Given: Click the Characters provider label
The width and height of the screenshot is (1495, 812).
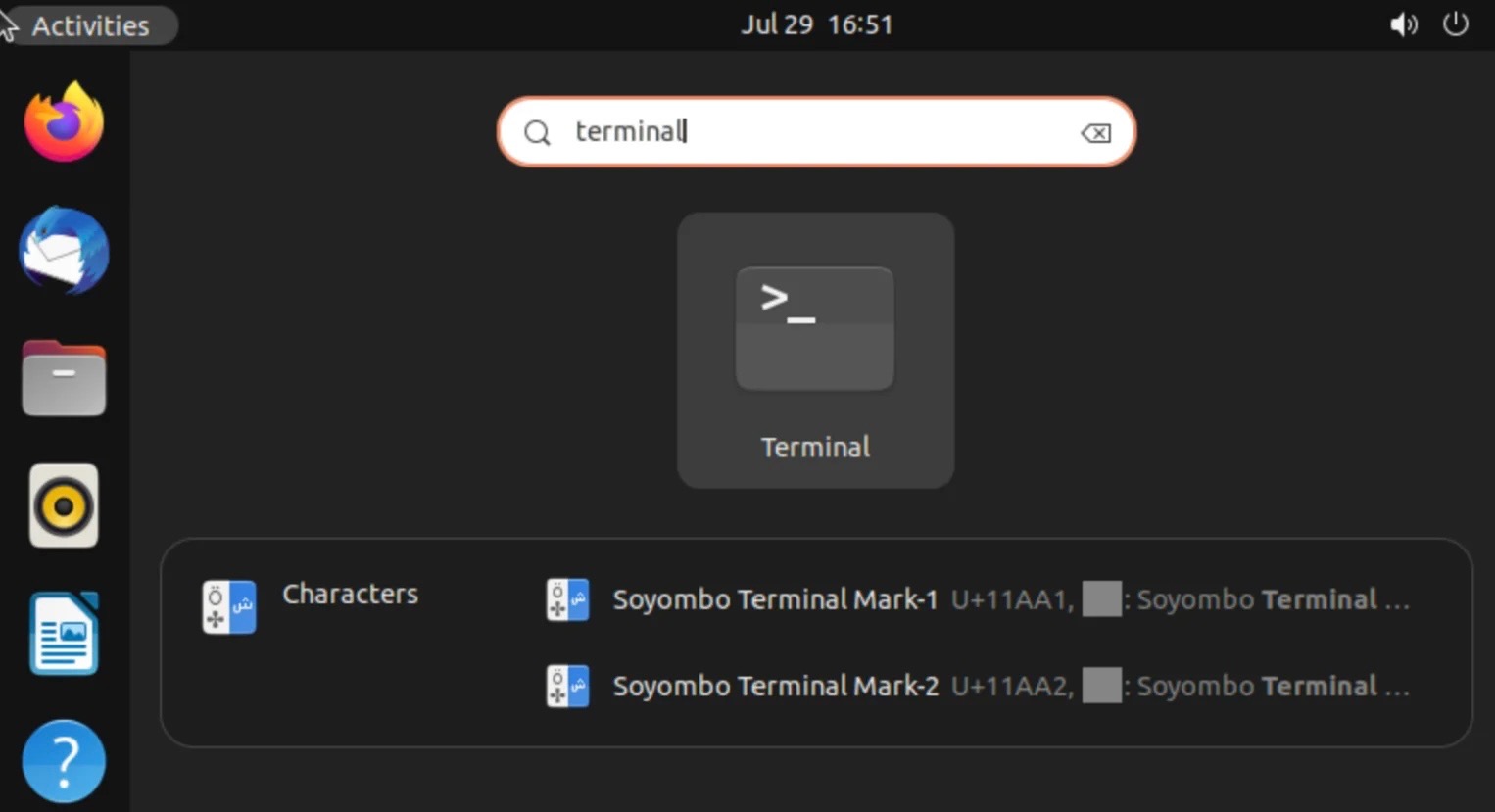Looking at the screenshot, I should [x=350, y=595].
